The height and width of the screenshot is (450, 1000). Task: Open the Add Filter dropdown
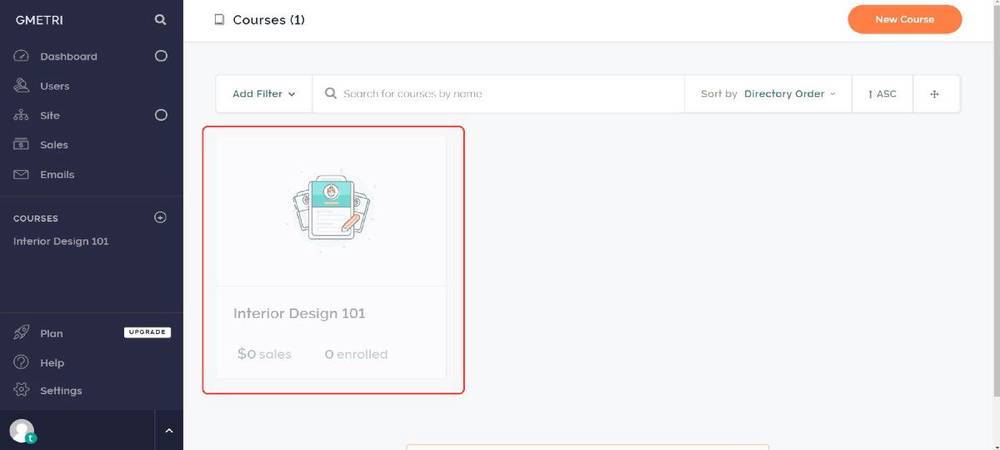263,94
